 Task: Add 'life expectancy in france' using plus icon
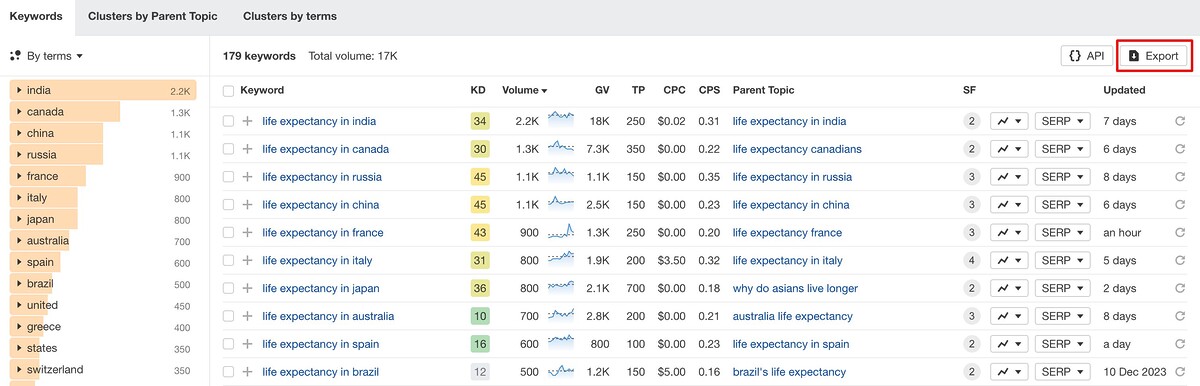click(247, 233)
